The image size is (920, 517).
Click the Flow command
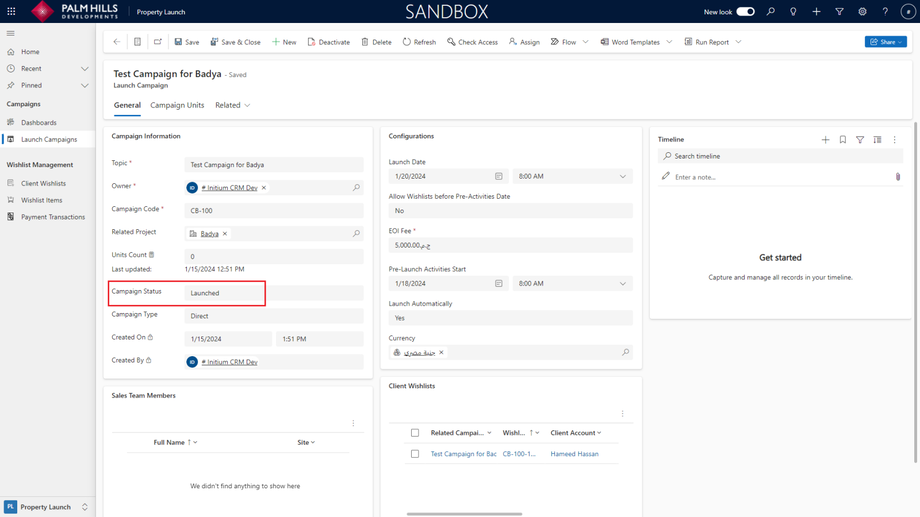click(x=563, y=42)
